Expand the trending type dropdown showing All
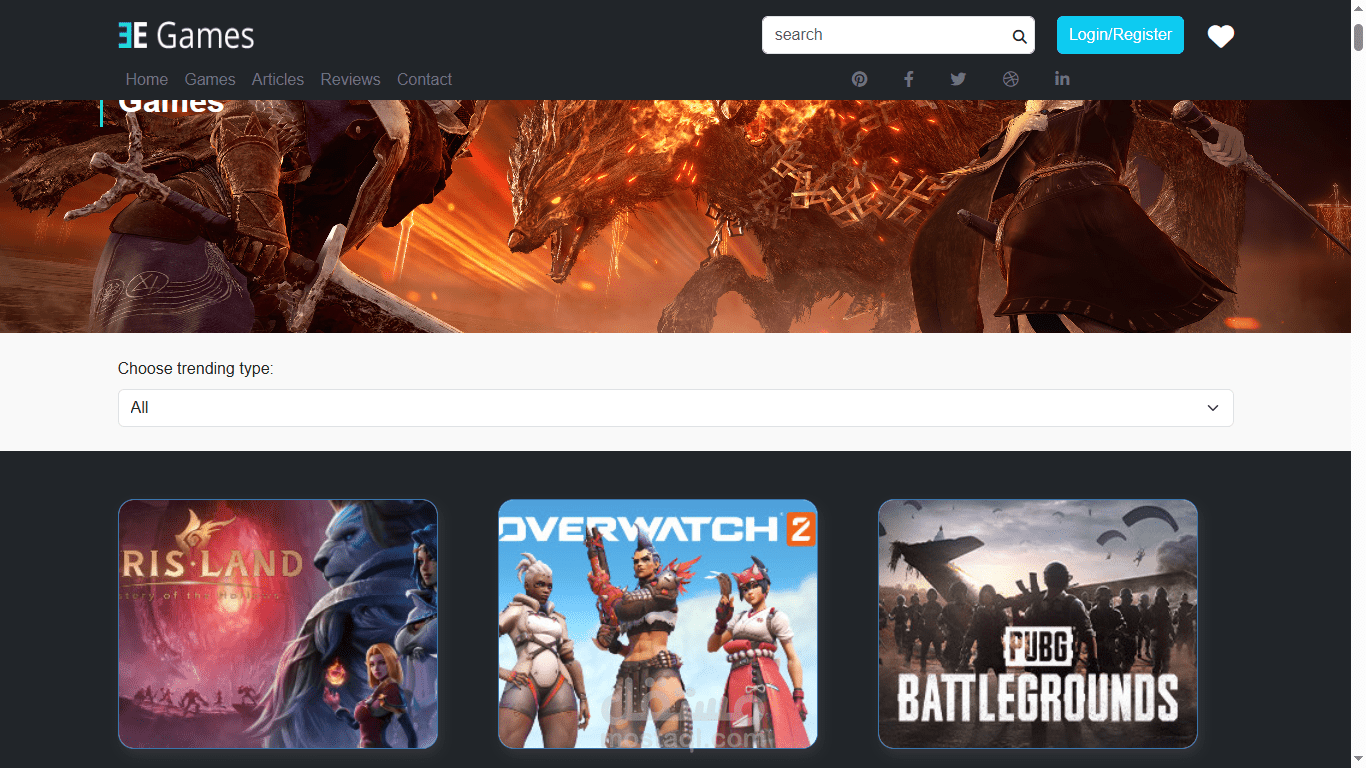This screenshot has height=768, width=1366. pyautogui.click(x=675, y=408)
